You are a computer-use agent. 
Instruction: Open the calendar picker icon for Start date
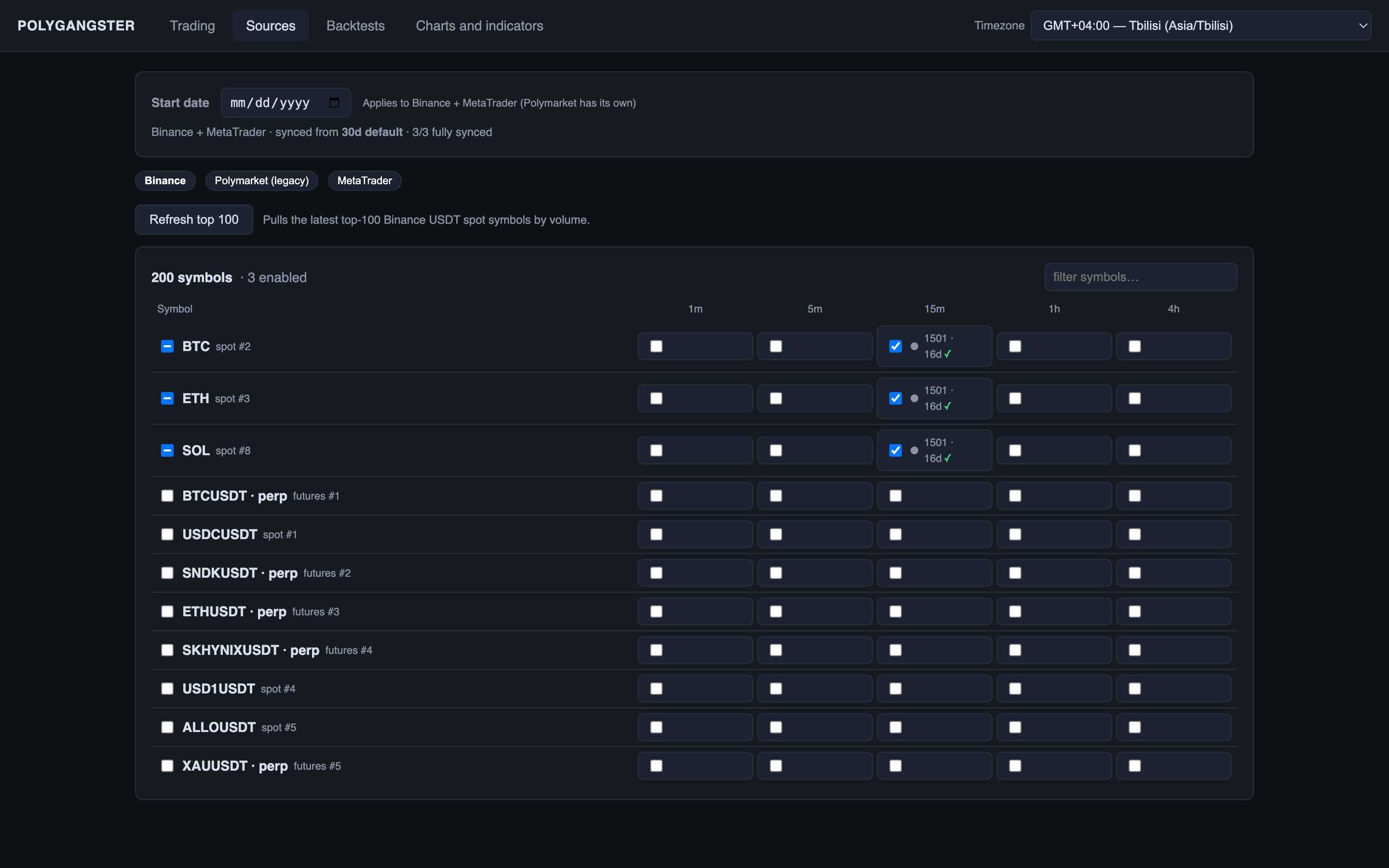click(334, 103)
